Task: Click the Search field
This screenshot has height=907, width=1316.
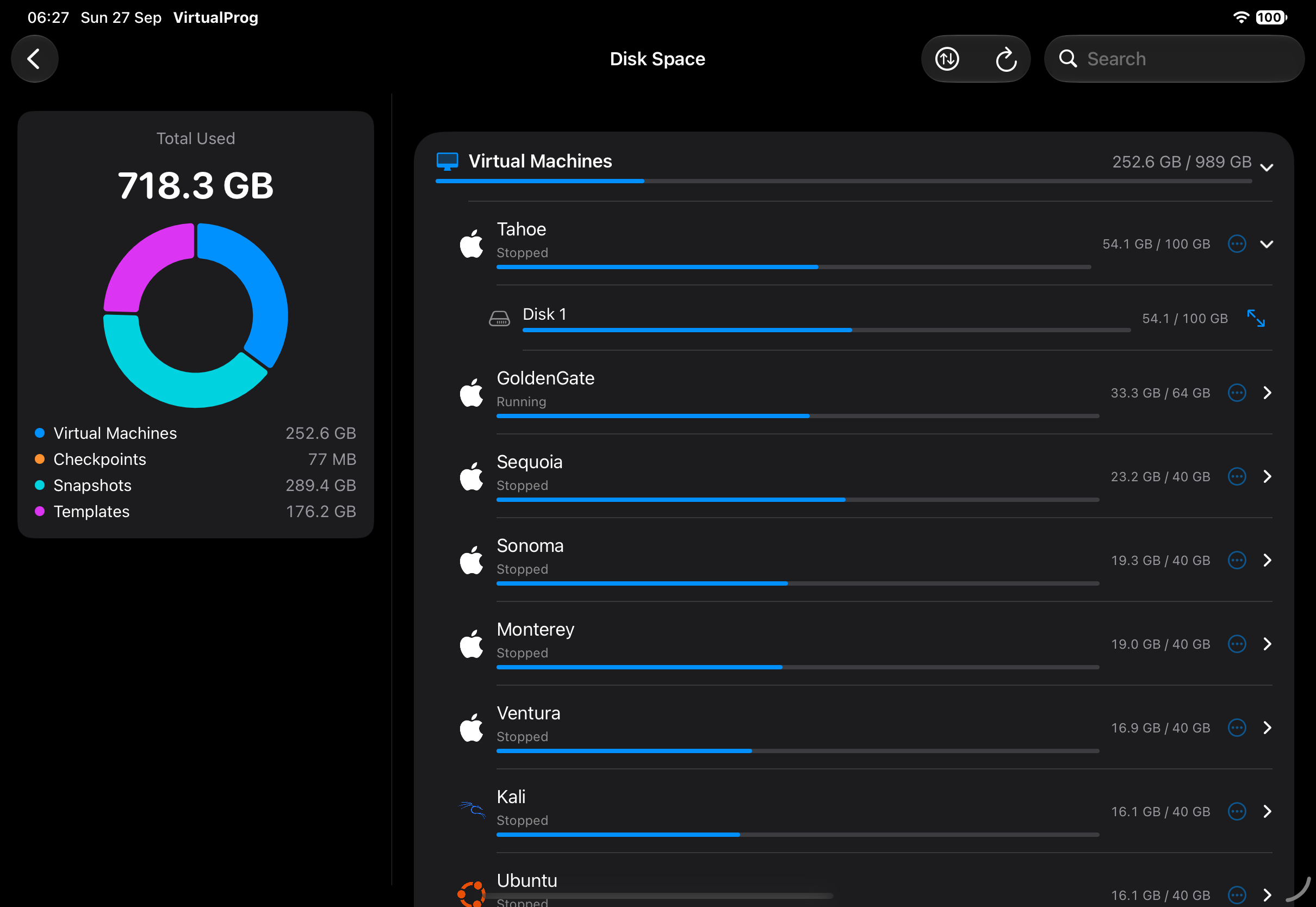Action: 1174,59
